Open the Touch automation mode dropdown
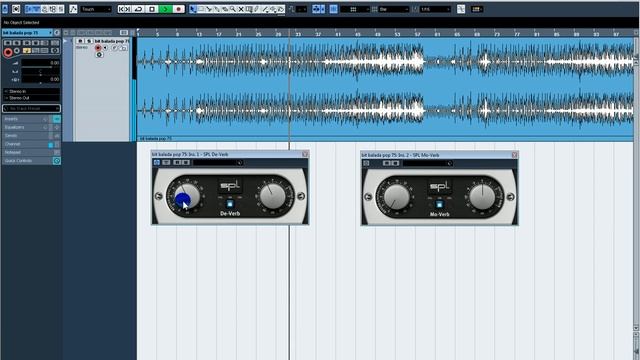The image size is (640, 360). coord(96,9)
